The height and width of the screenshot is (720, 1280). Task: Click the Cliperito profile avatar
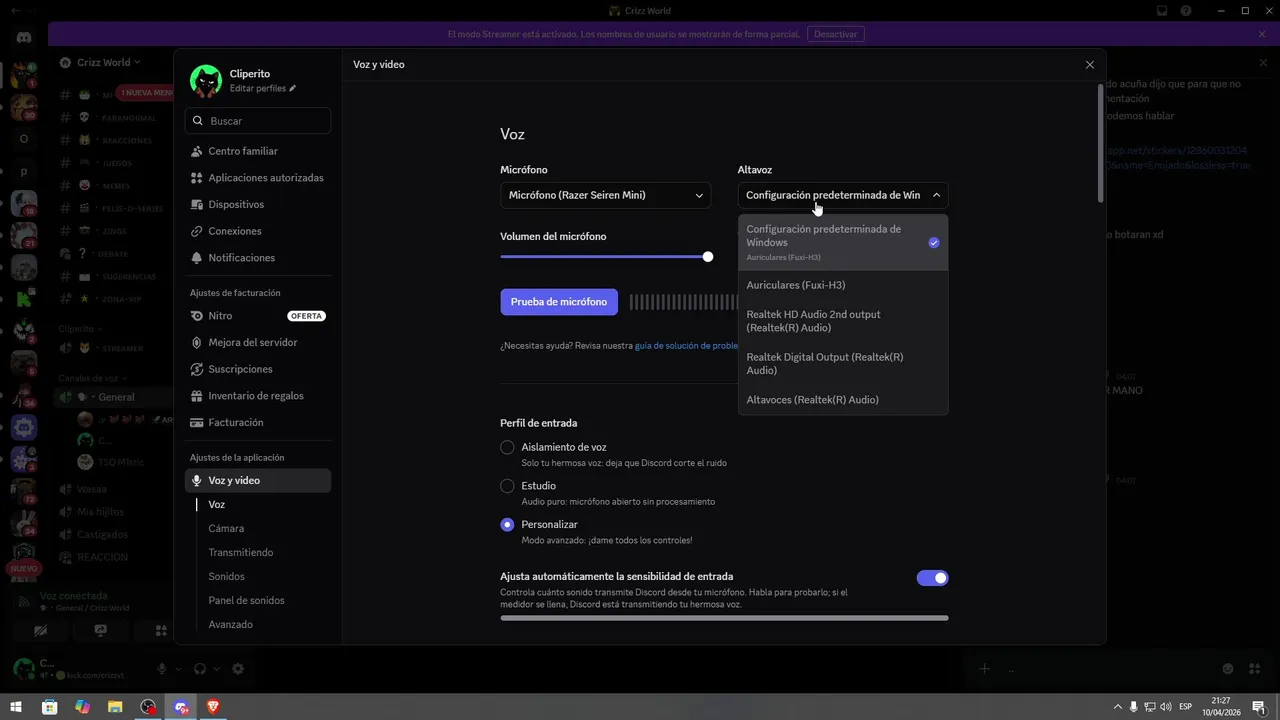pos(206,81)
